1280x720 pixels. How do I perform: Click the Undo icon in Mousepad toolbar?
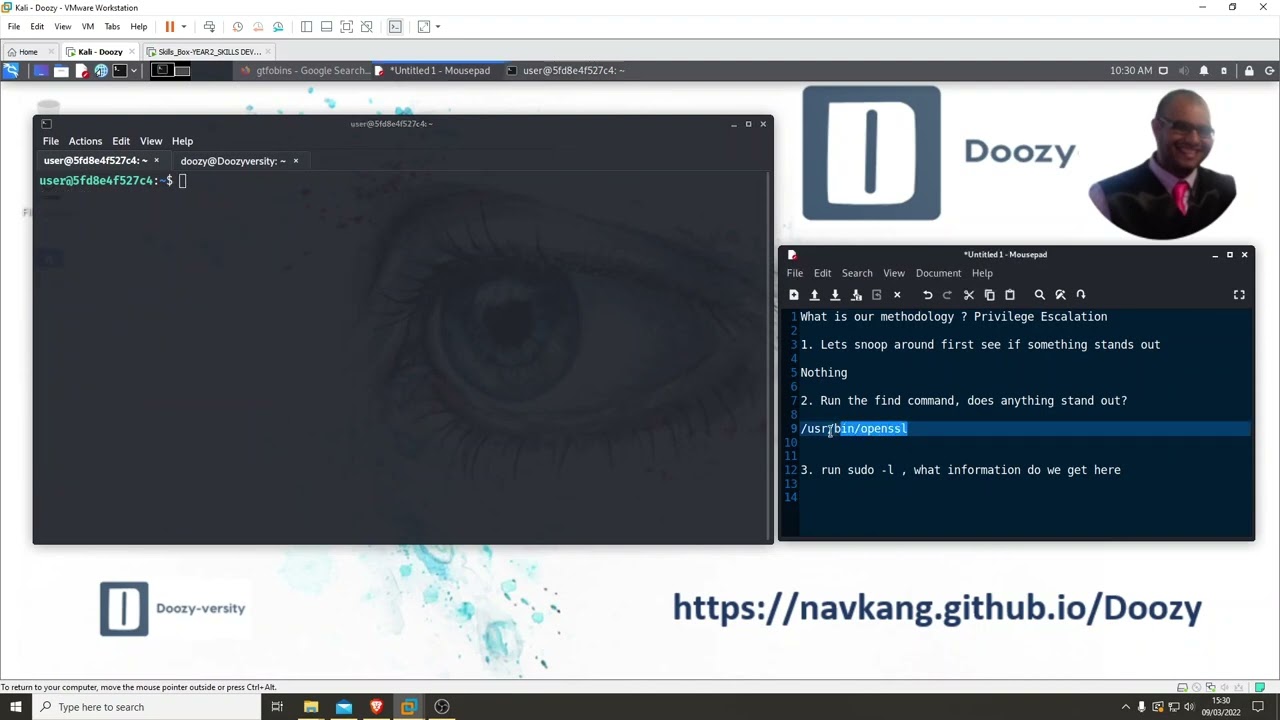(927, 295)
